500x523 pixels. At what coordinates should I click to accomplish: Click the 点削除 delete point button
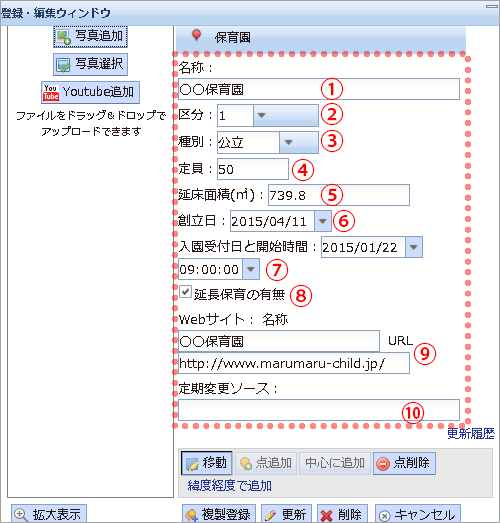pyautogui.click(x=404, y=463)
